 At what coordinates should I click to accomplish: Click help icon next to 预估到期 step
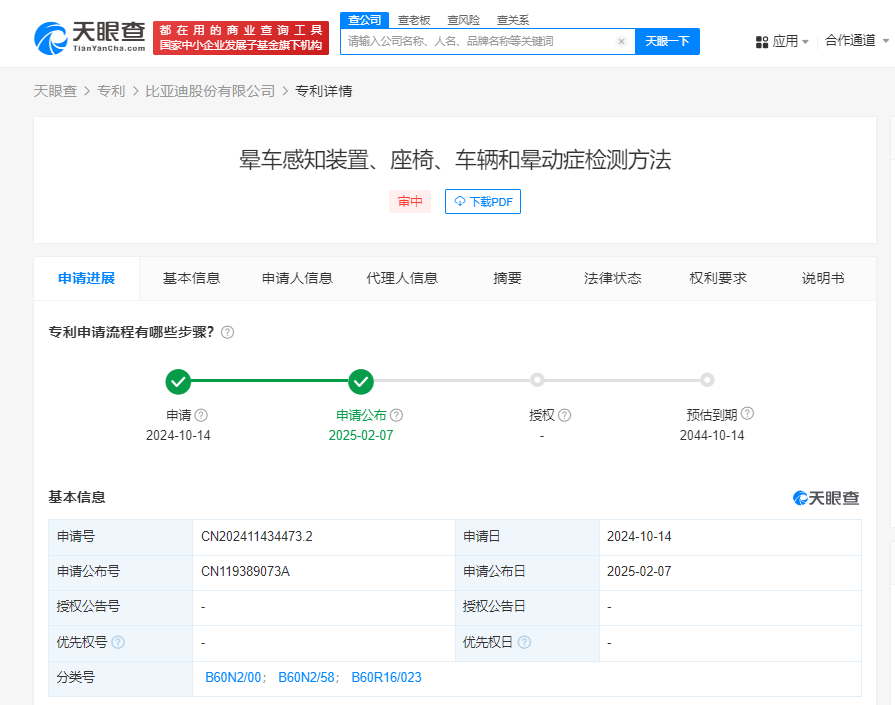747,414
